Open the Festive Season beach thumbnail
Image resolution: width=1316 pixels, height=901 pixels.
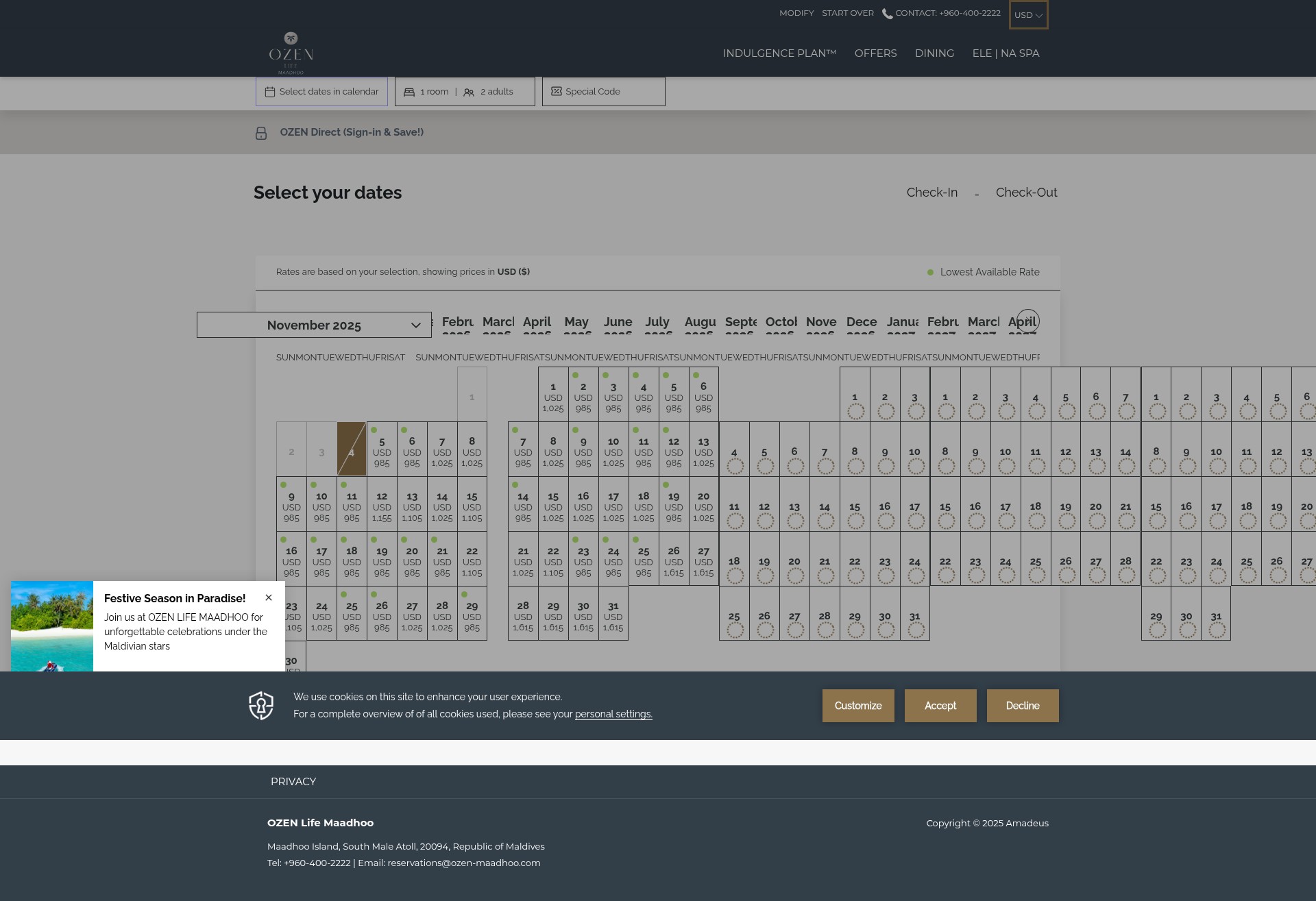(x=52, y=626)
